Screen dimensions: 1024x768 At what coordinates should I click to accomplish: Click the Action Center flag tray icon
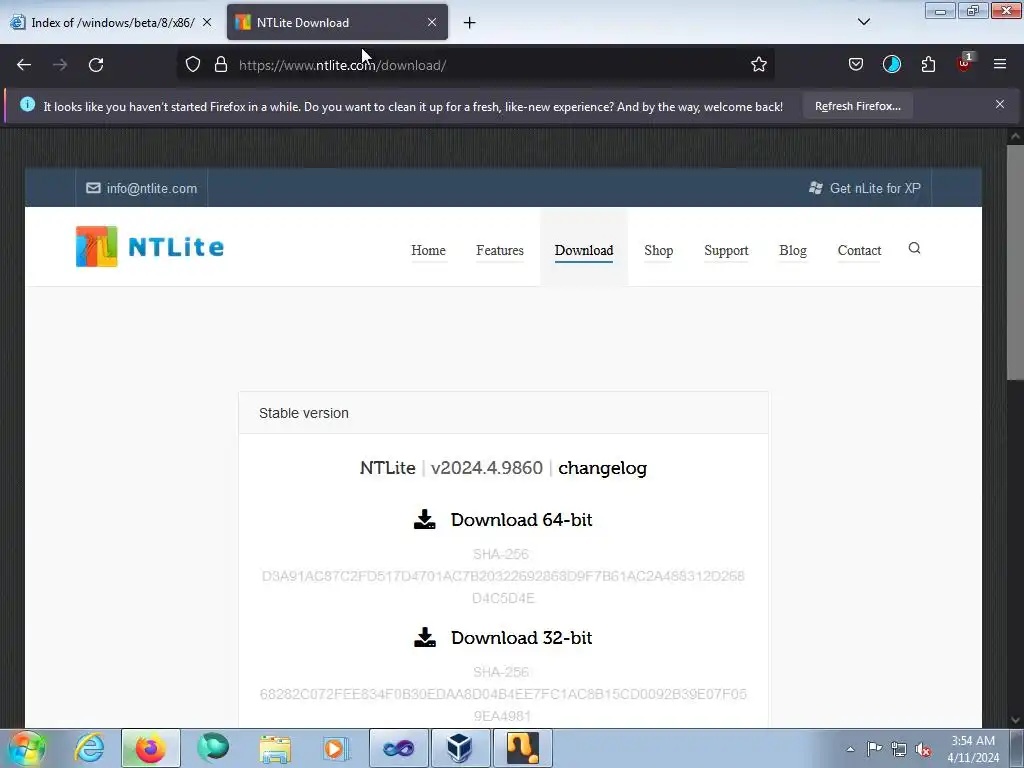[874, 749]
